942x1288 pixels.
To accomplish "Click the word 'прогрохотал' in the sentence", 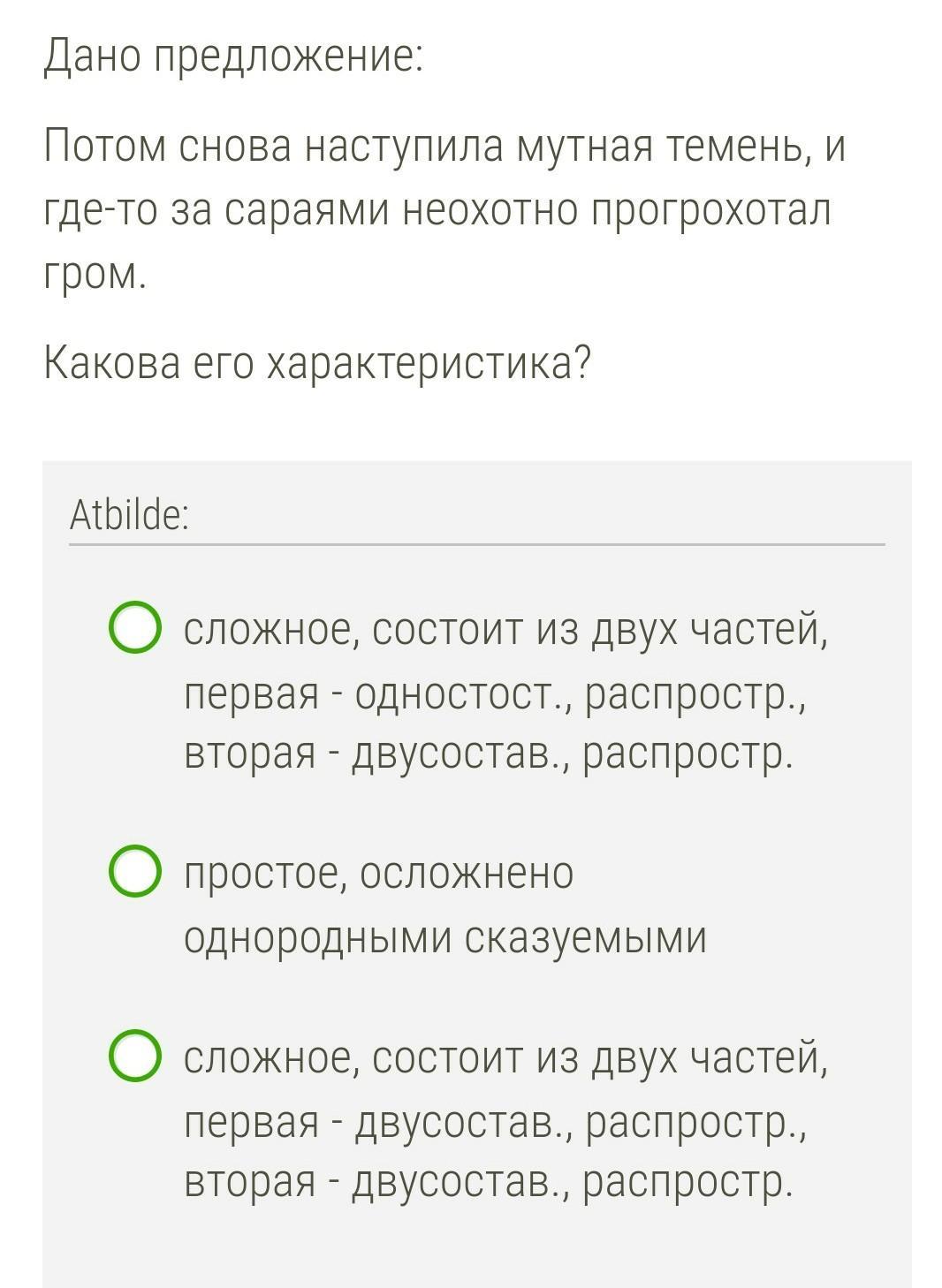I will (x=711, y=211).
